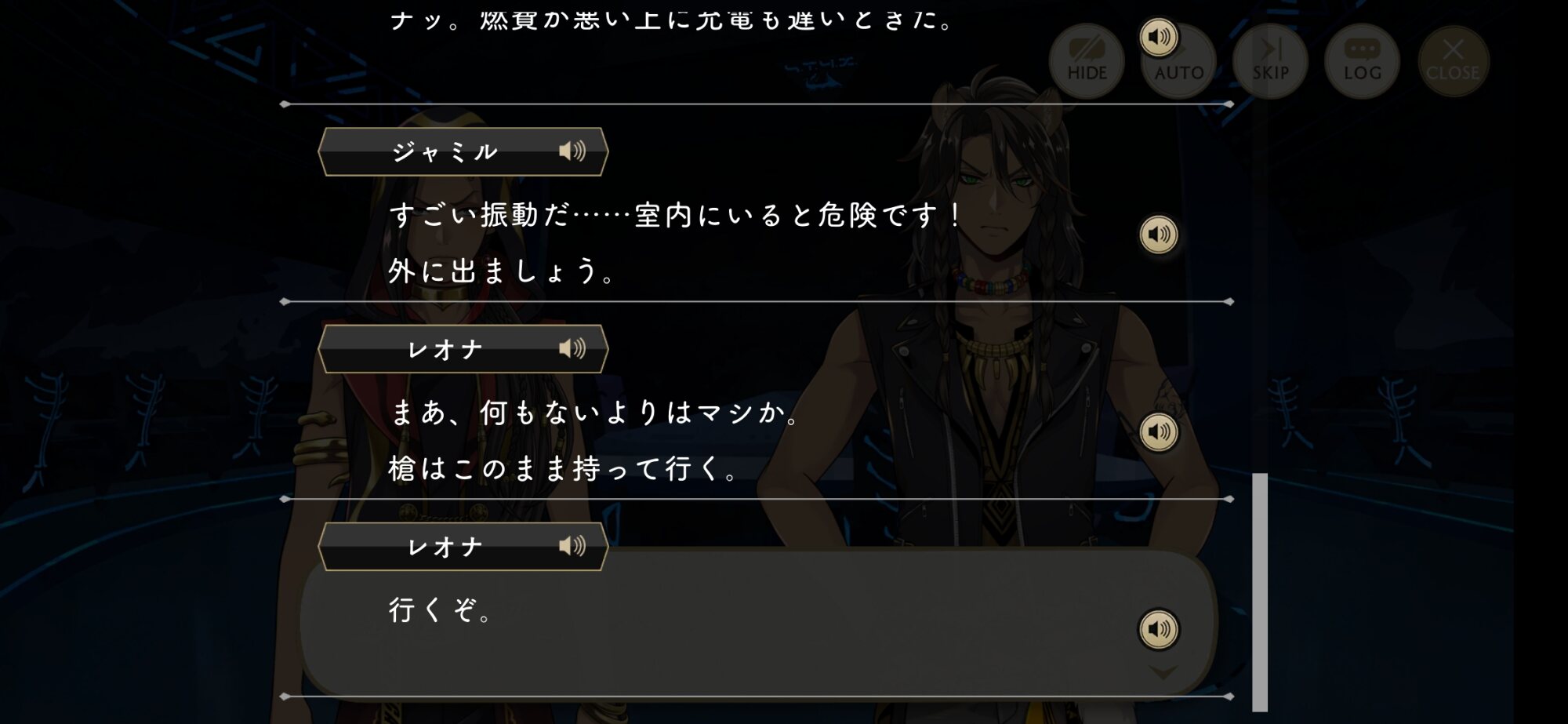Tap speaker icon in ジャミル name plate
1568x724 pixels.
(x=572, y=151)
